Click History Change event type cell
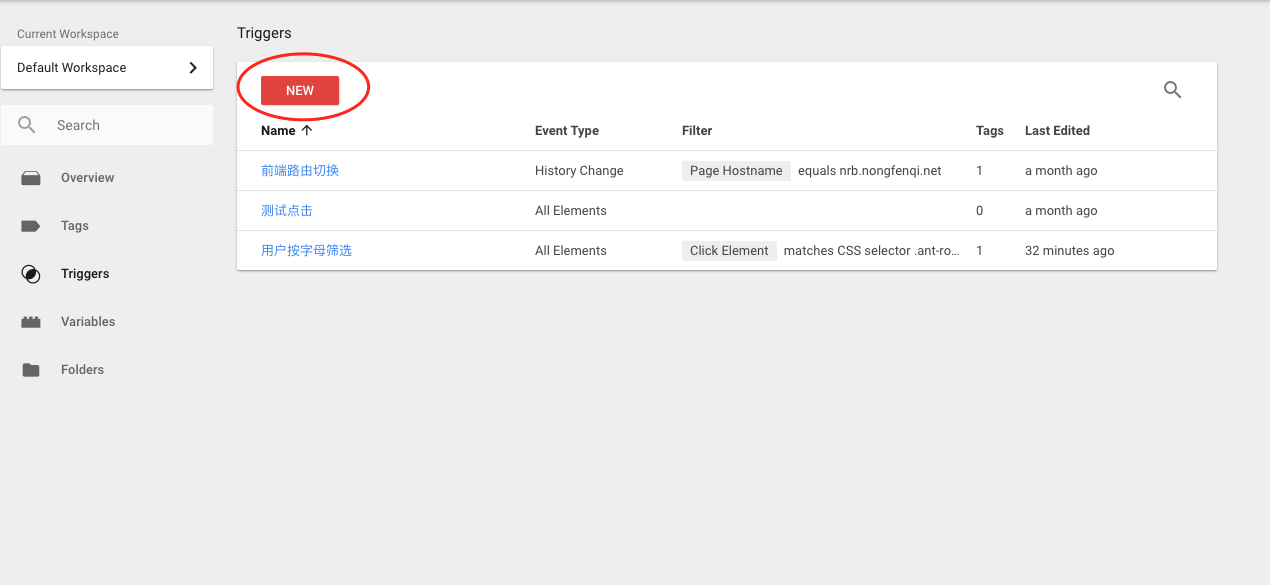The height and width of the screenshot is (585, 1270). 579,171
